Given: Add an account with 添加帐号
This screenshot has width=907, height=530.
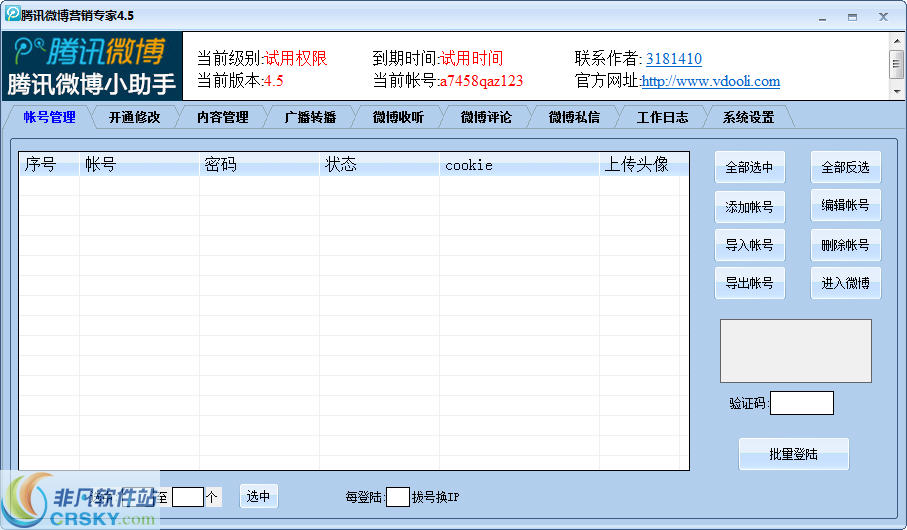Looking at the screenshot, I should tap(750, 207).
